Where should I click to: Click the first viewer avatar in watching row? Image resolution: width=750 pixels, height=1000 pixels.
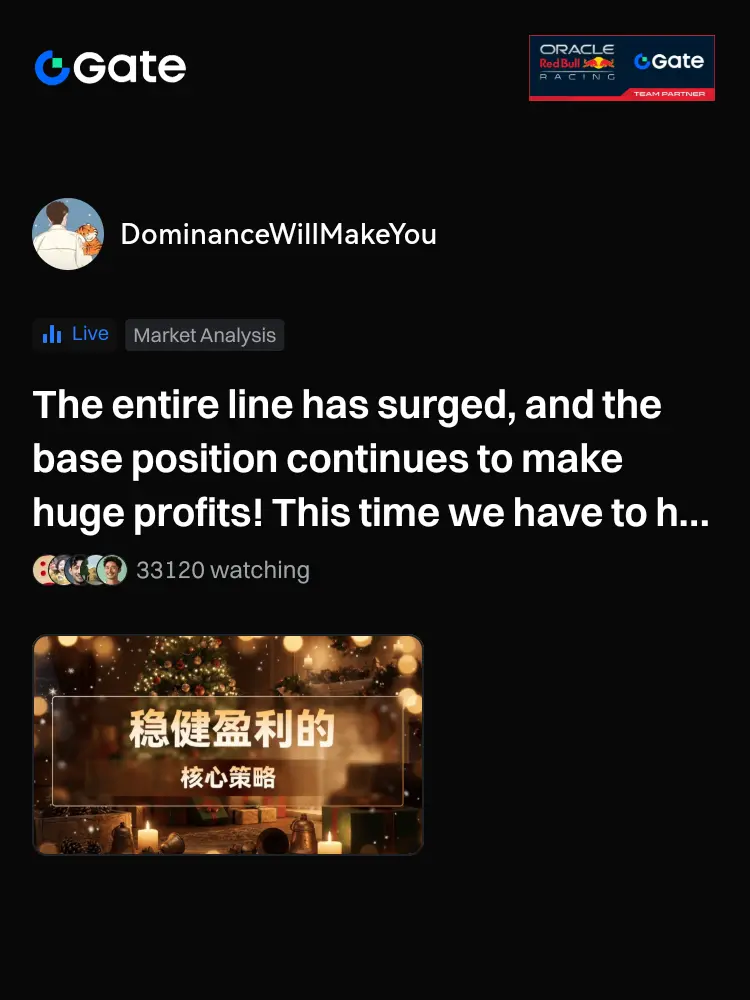click(43, 570)
